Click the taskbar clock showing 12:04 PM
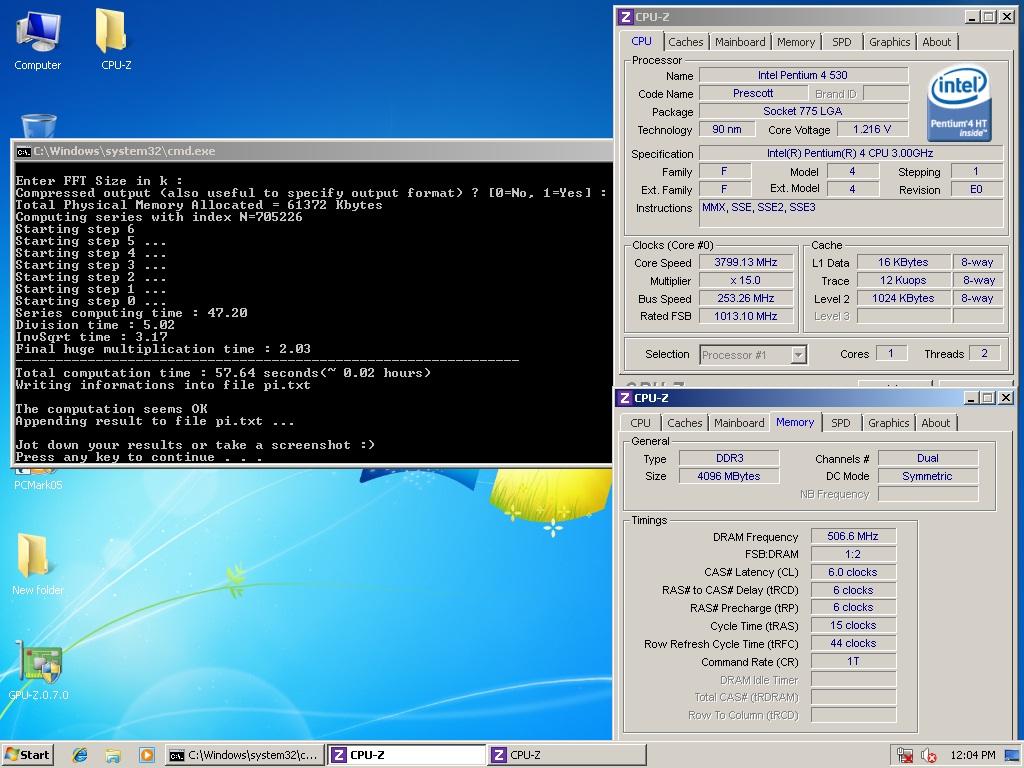Screen dimensions: 1024x768 coord(972,756)
